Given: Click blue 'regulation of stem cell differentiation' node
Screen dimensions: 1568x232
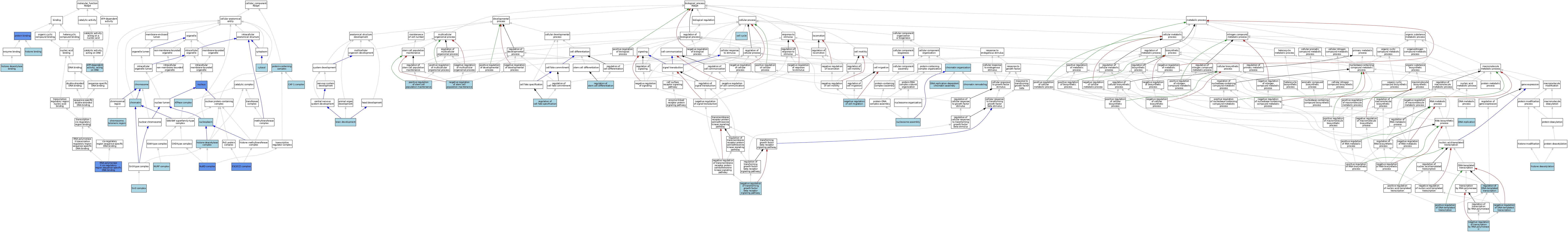Looking at the screenshot, I should coord(601,84).
